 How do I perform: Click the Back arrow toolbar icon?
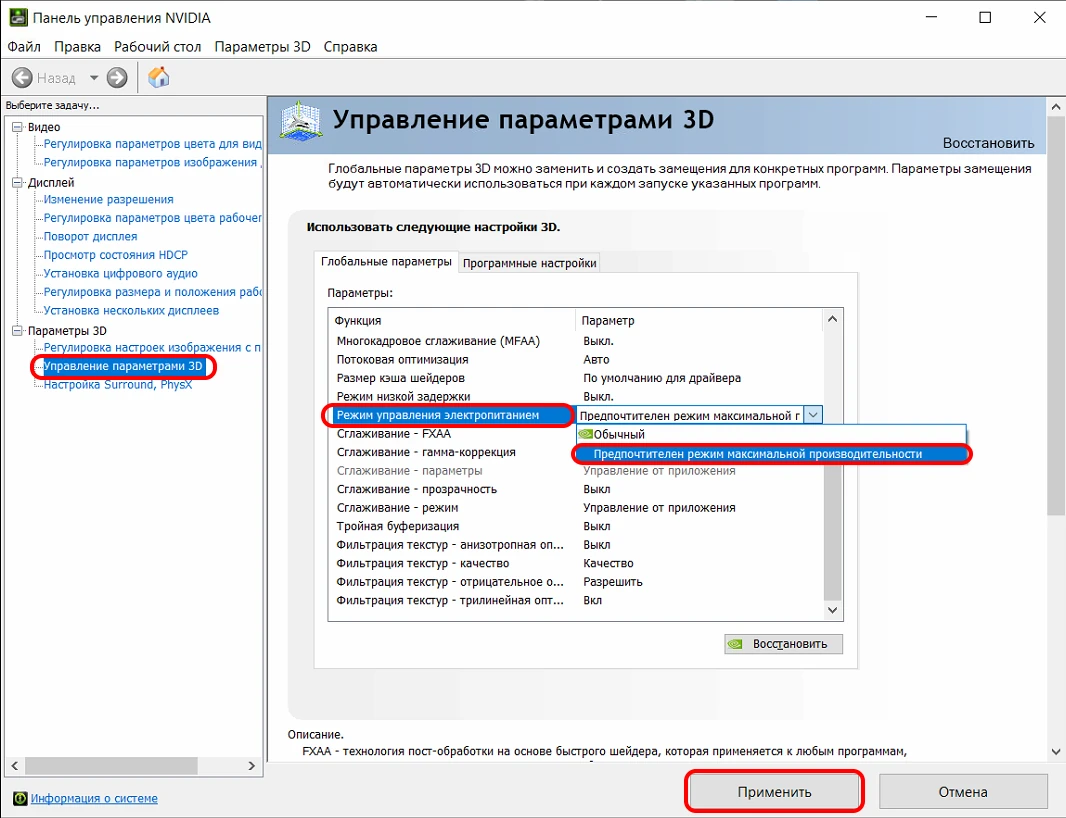pyautogui.click(x=22, y=77)
